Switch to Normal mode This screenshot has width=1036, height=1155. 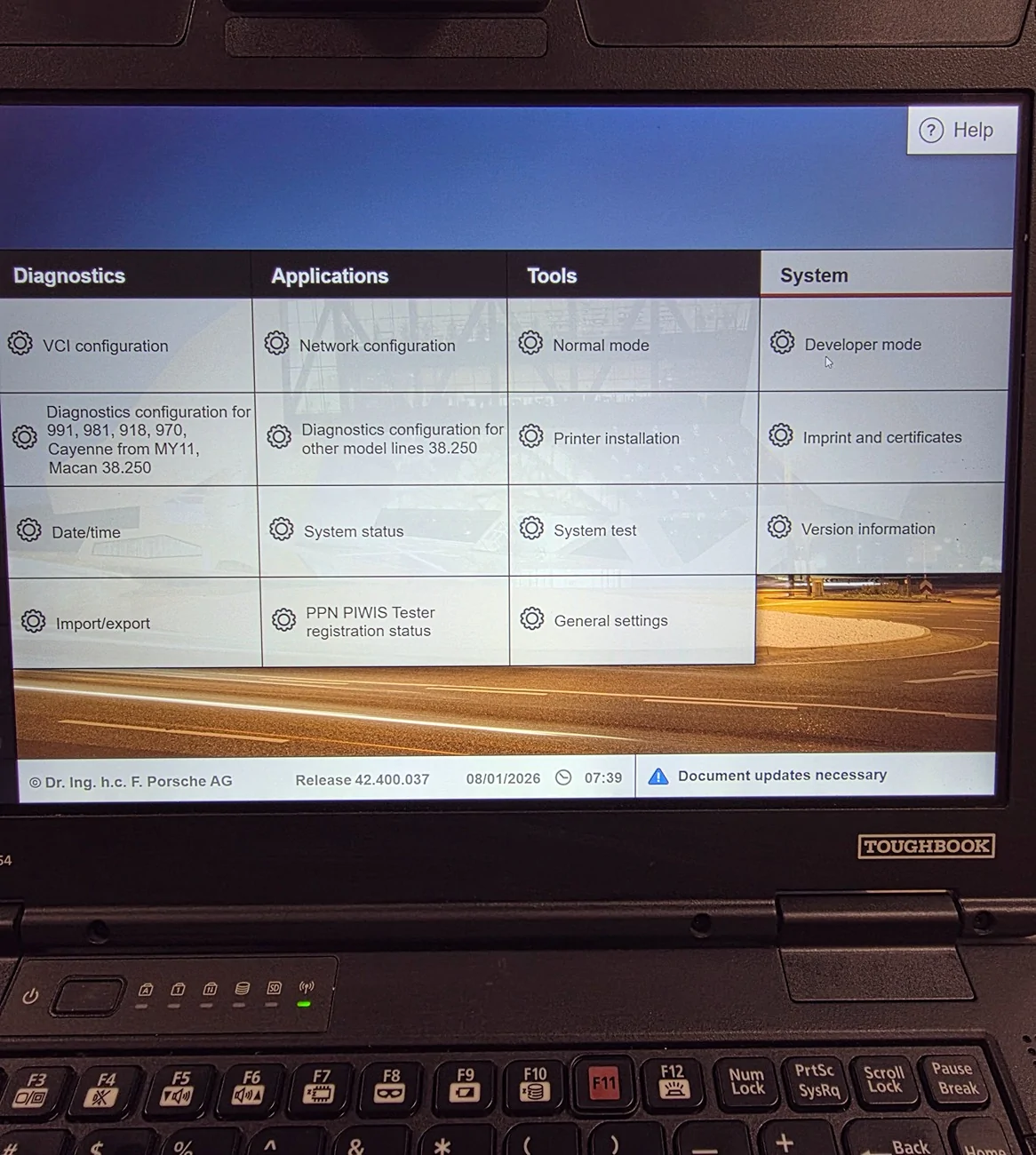[634, 345]
